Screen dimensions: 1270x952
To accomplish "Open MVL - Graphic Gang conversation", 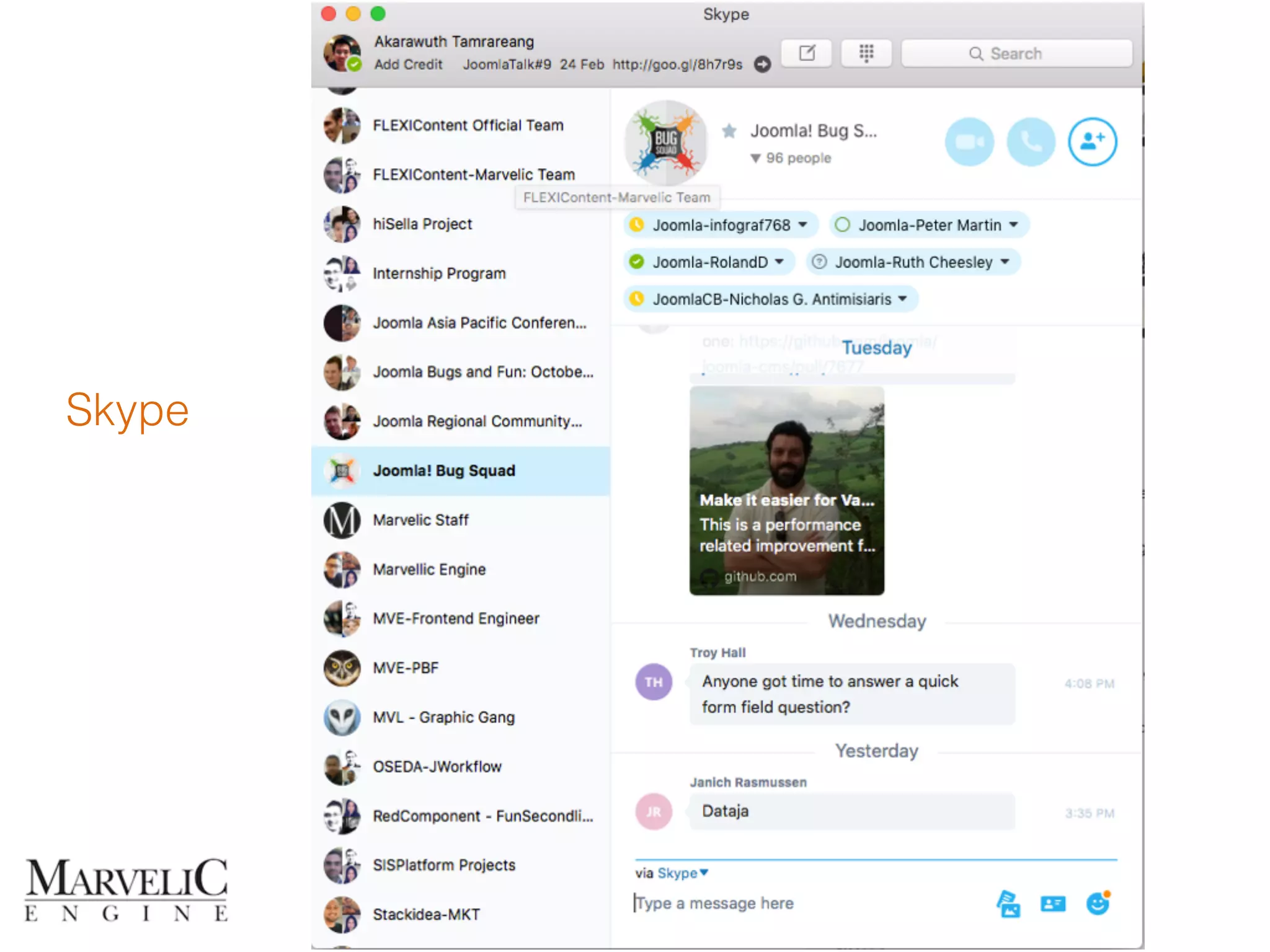I will coord(461,718).
